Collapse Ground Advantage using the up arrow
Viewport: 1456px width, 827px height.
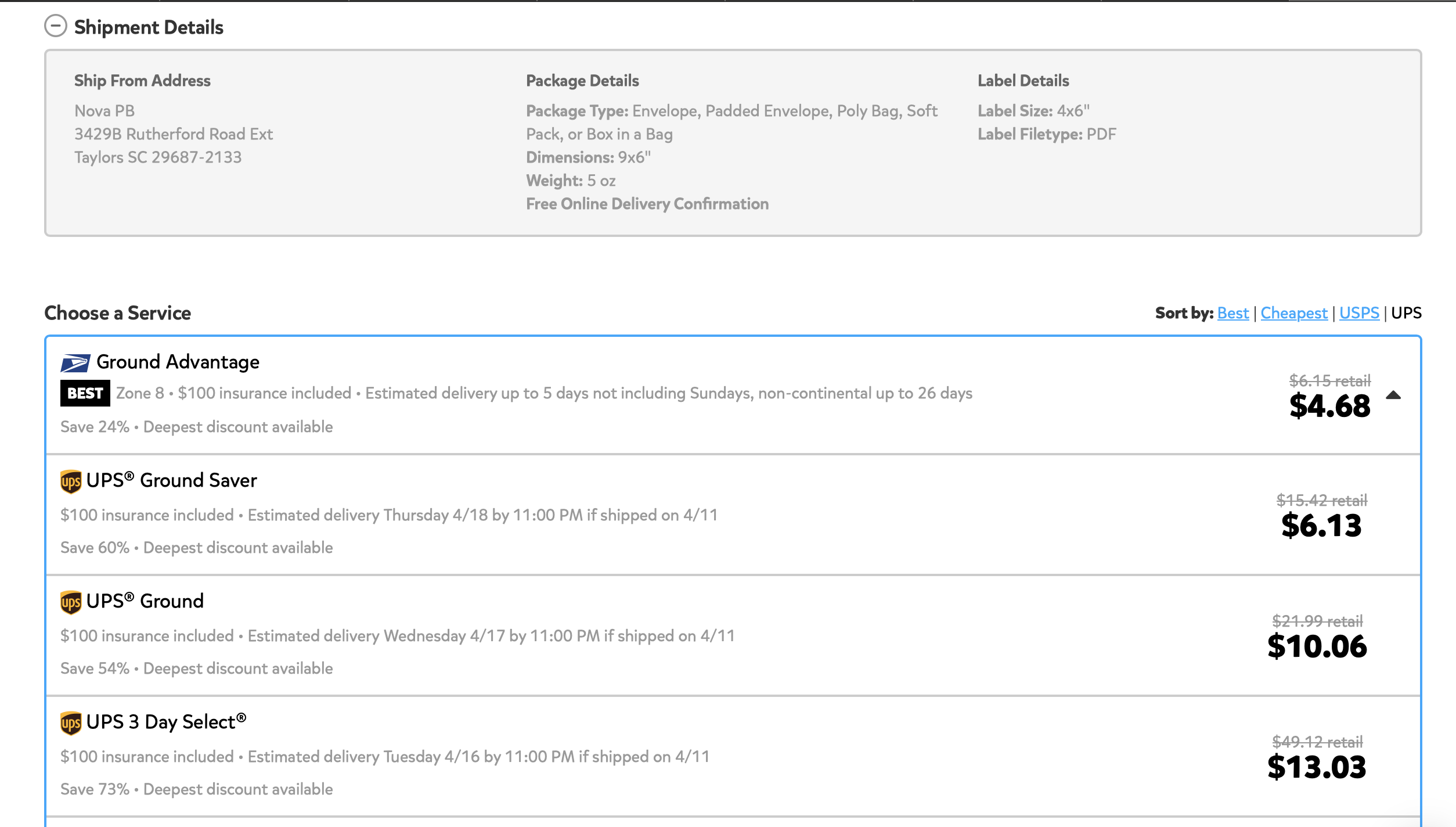point(1393,395)
